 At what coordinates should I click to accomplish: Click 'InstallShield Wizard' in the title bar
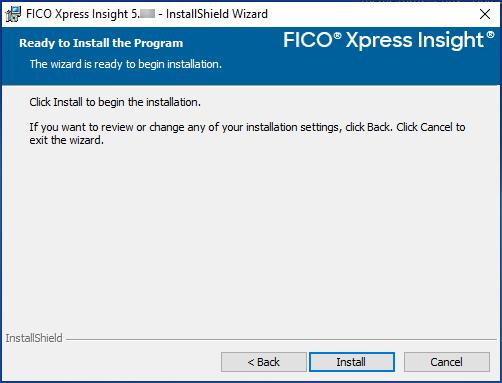coord(217,14)
